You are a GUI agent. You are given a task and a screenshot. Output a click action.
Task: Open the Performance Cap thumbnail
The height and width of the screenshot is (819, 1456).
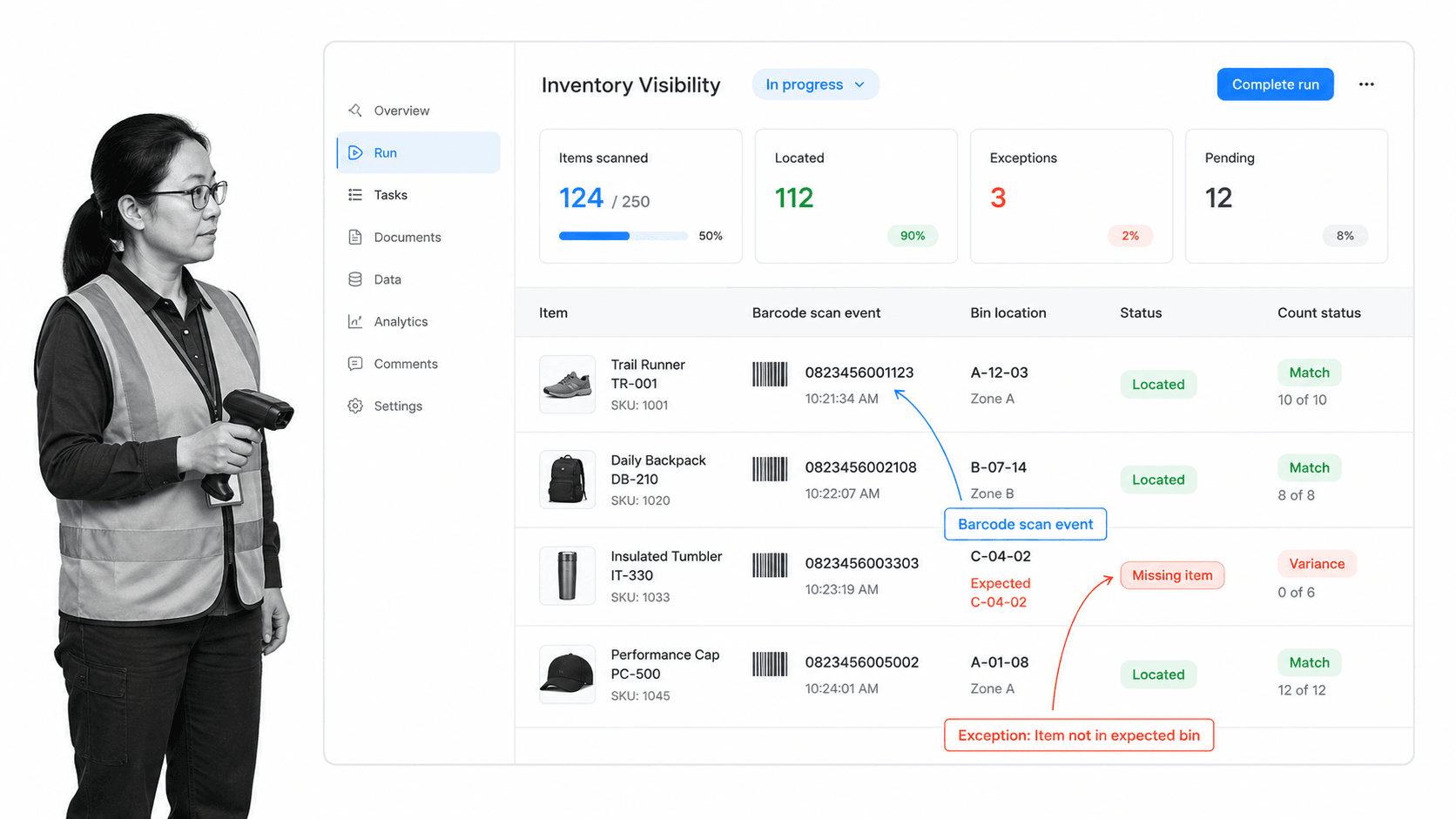point(567,675)
